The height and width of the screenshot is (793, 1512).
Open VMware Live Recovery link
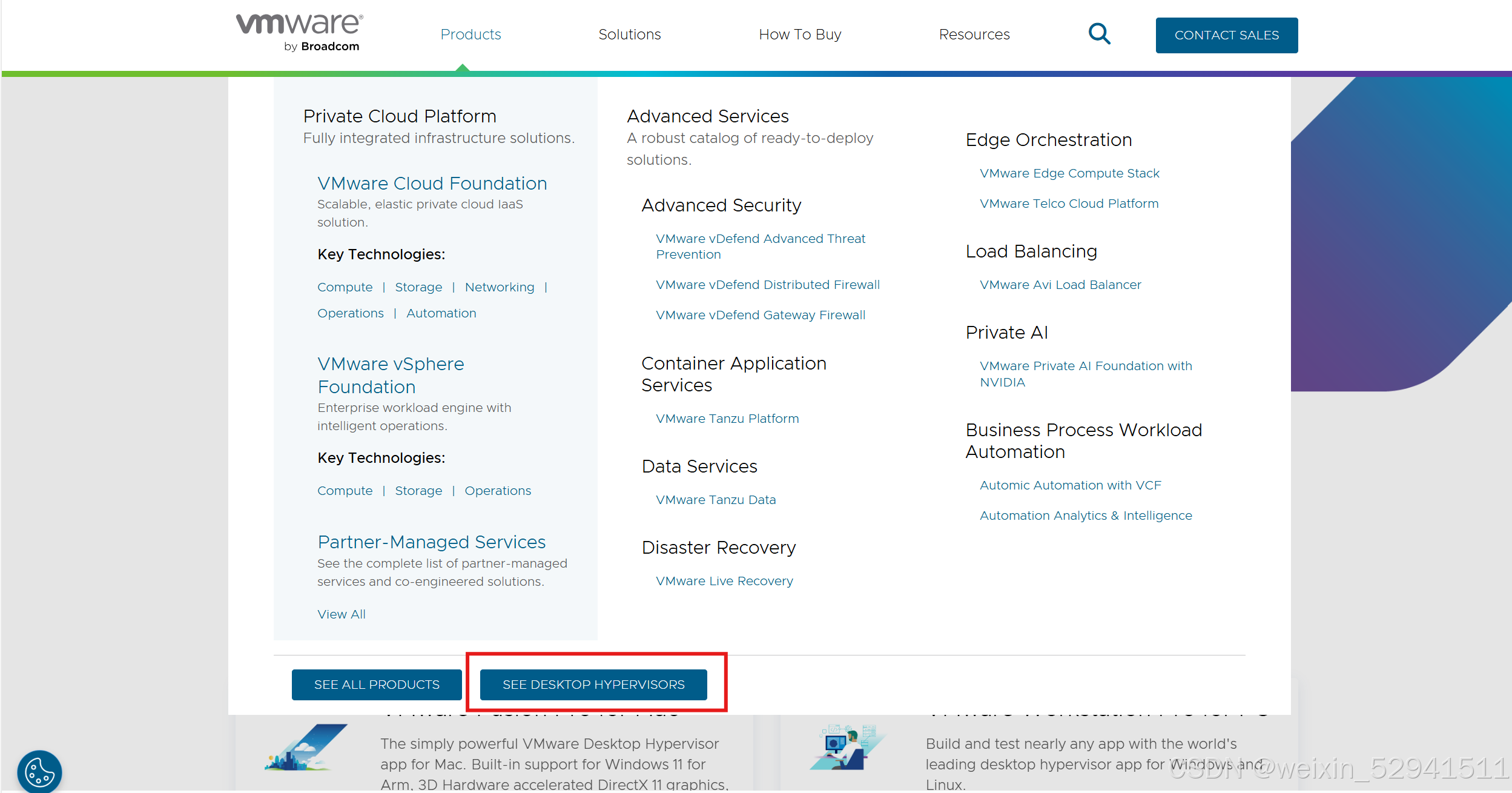[x=724, y=581]
